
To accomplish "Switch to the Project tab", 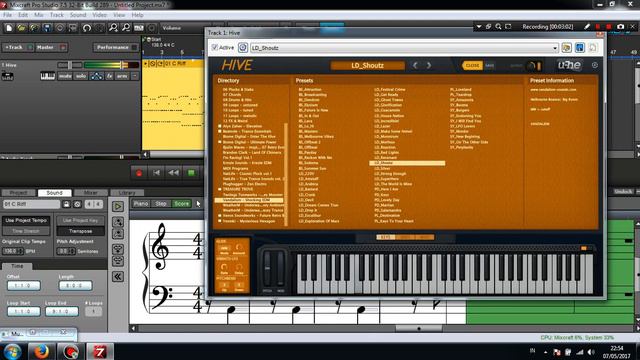I will coord(18,193).
